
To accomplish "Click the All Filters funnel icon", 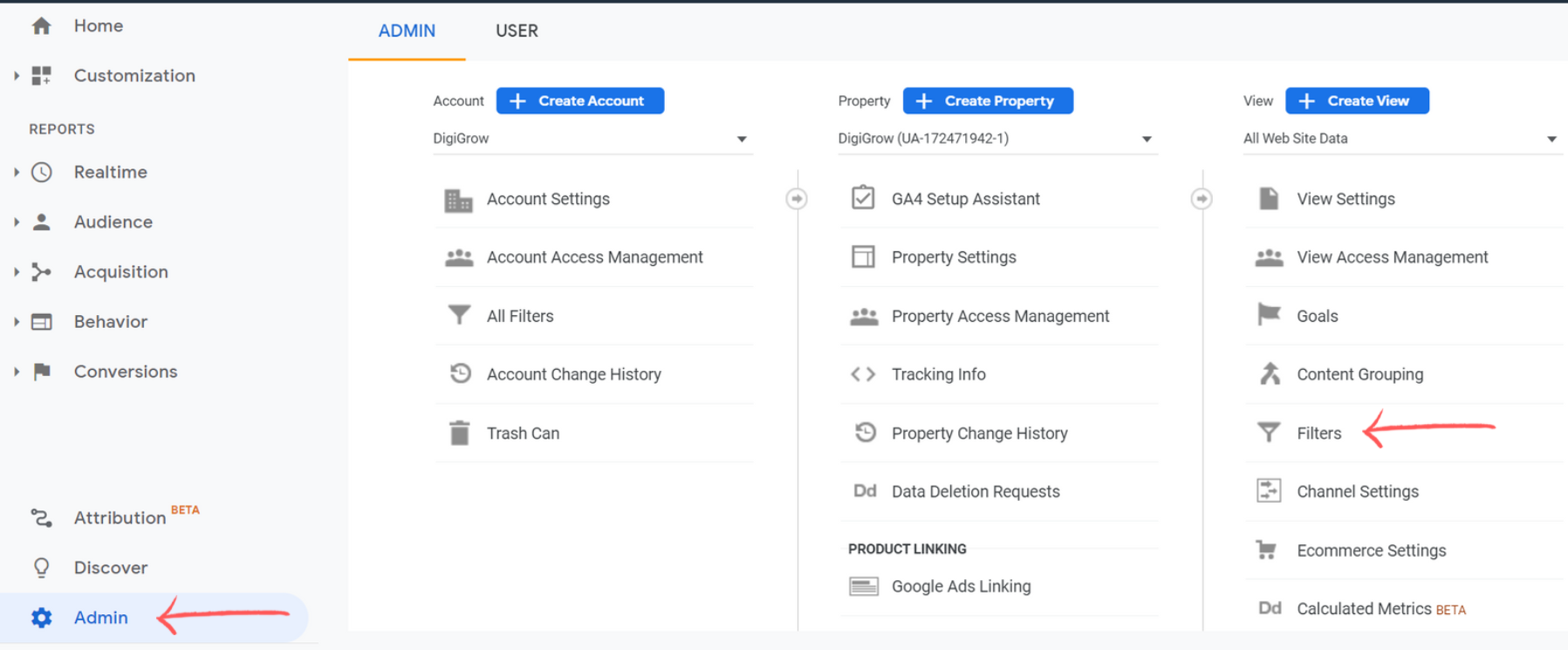I will (x=459, y=315).
